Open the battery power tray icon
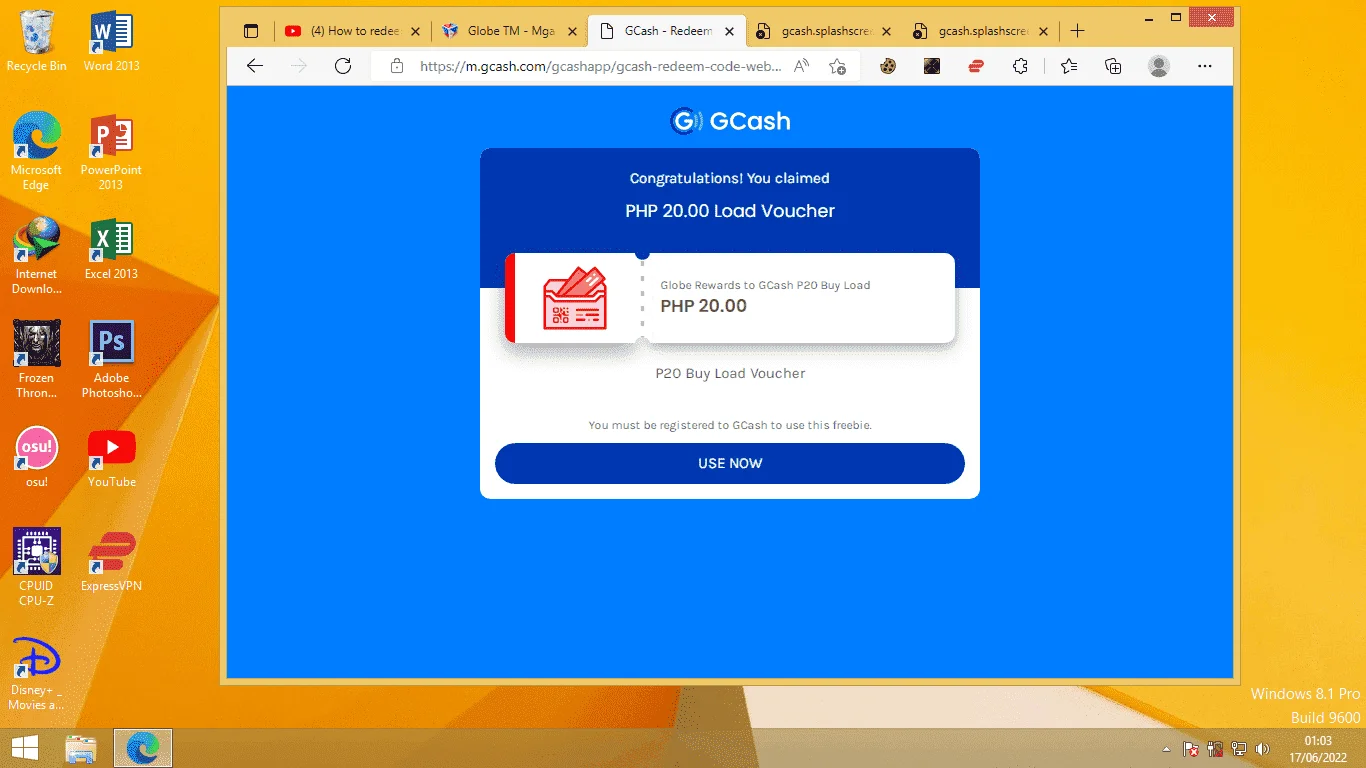The image size is (1366, 768). point(1216,749)
